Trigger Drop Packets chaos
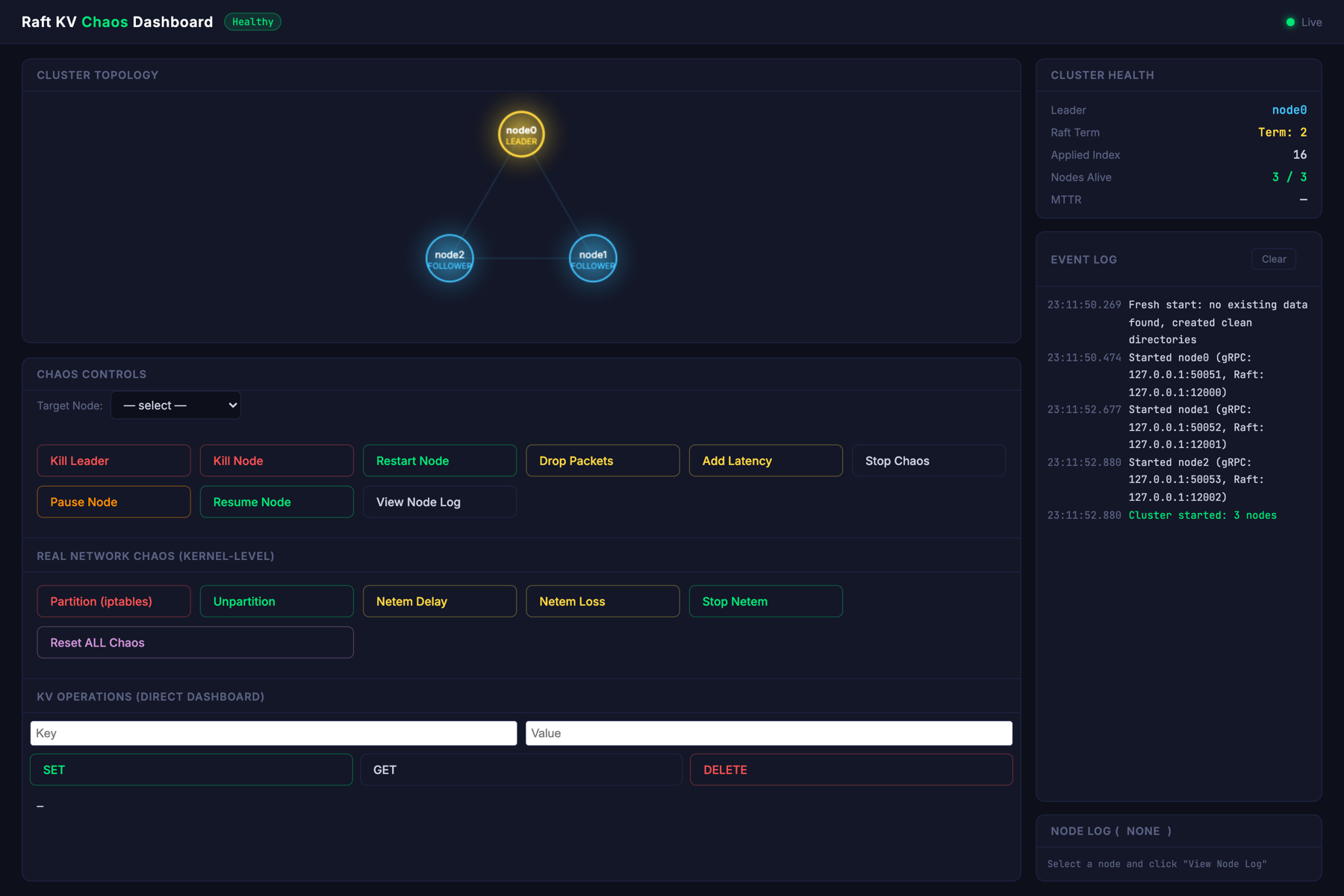The width and height of the screenshot is (1344, 896). click(x=603, y=461)
